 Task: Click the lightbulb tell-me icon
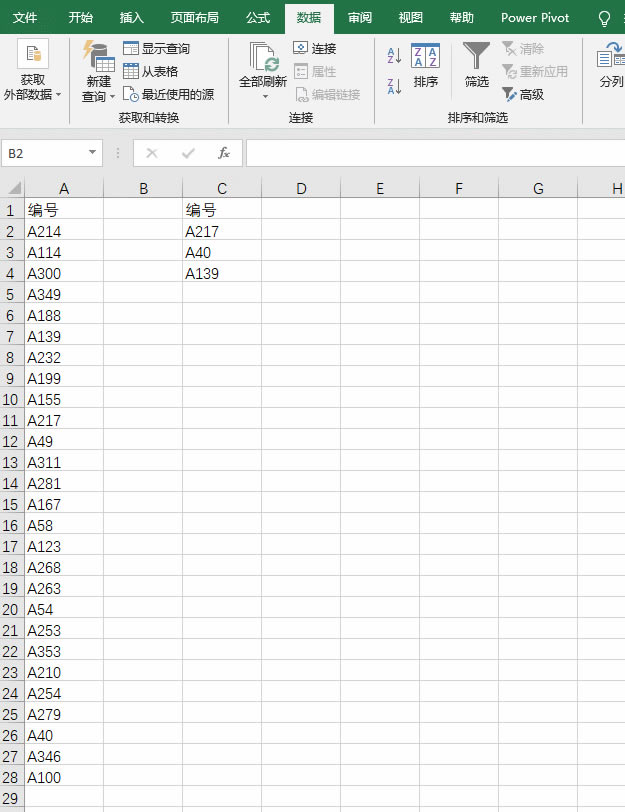coord(604,19)
